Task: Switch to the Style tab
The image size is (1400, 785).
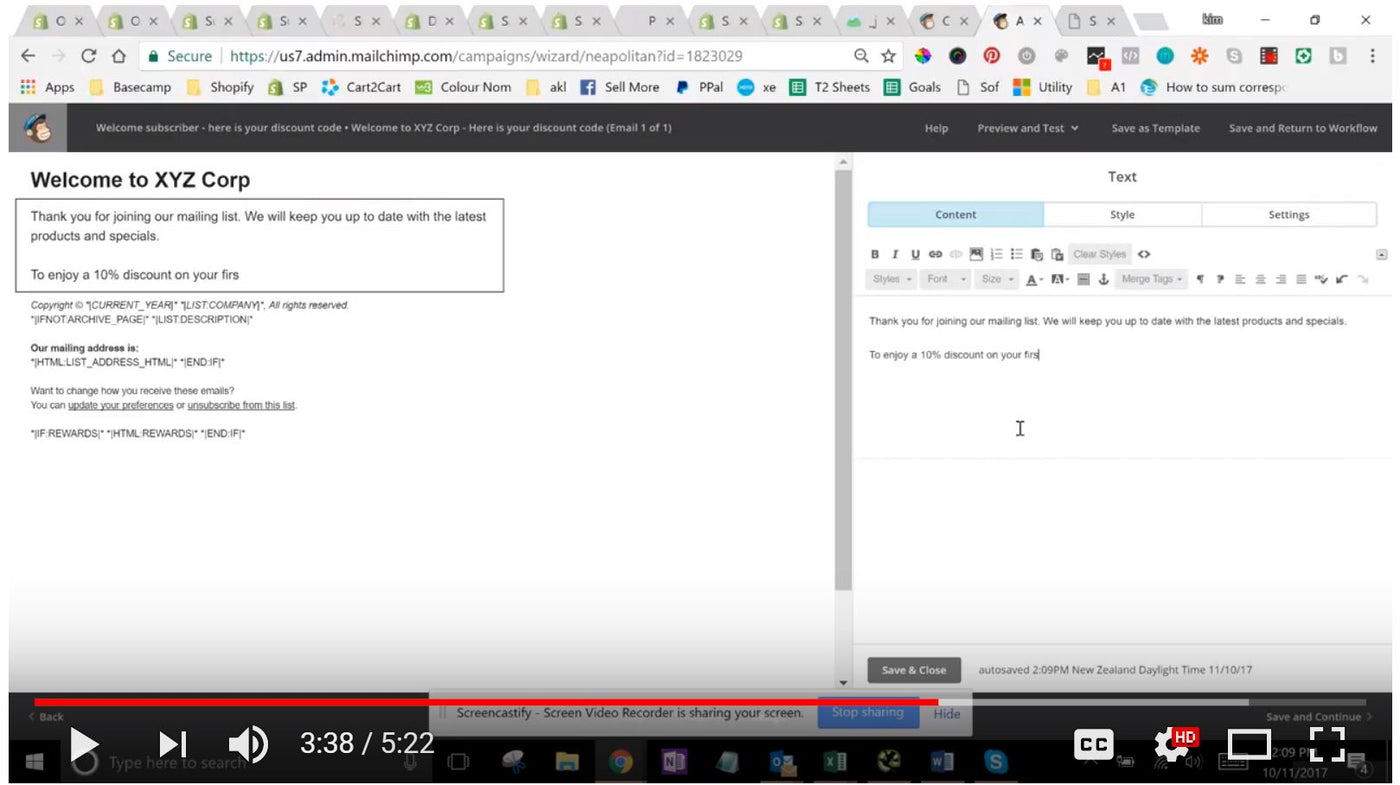Action: point(1121,214)
